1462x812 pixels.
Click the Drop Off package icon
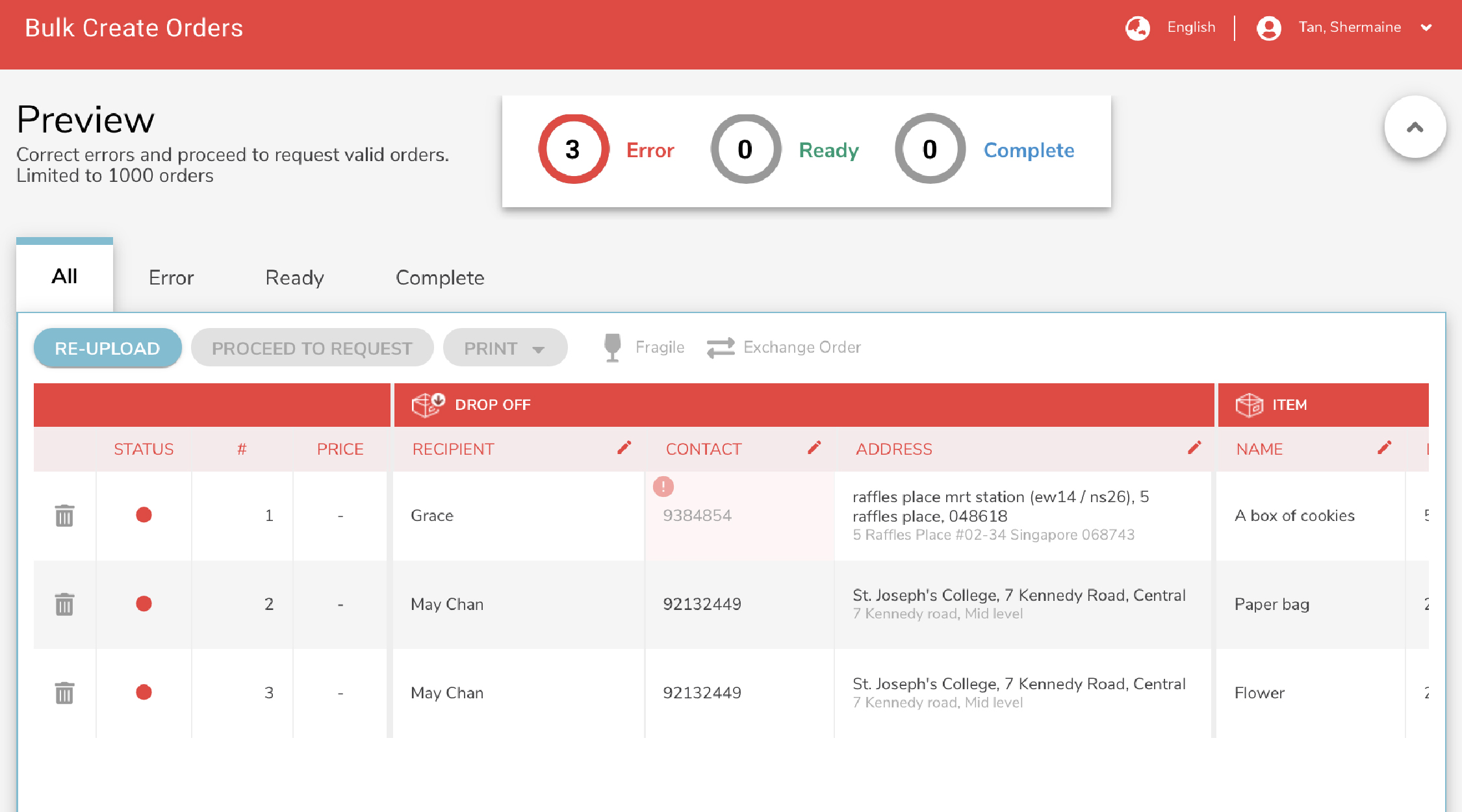pos(428,405)
